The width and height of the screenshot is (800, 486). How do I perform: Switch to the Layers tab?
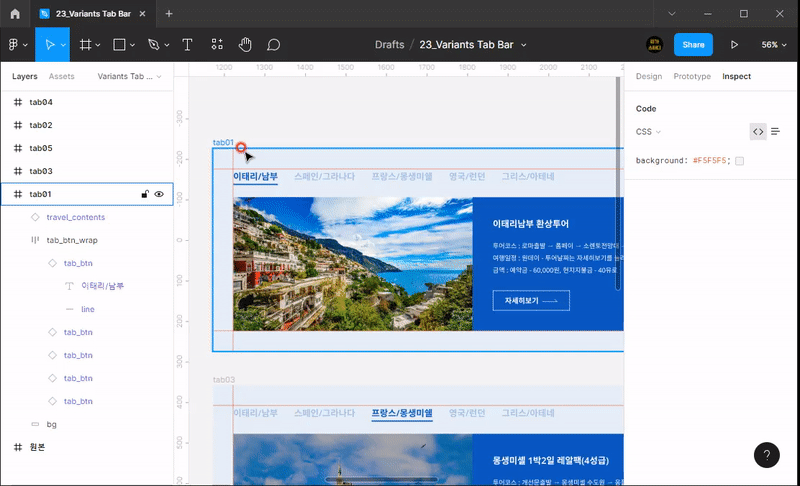pos(24,76)
